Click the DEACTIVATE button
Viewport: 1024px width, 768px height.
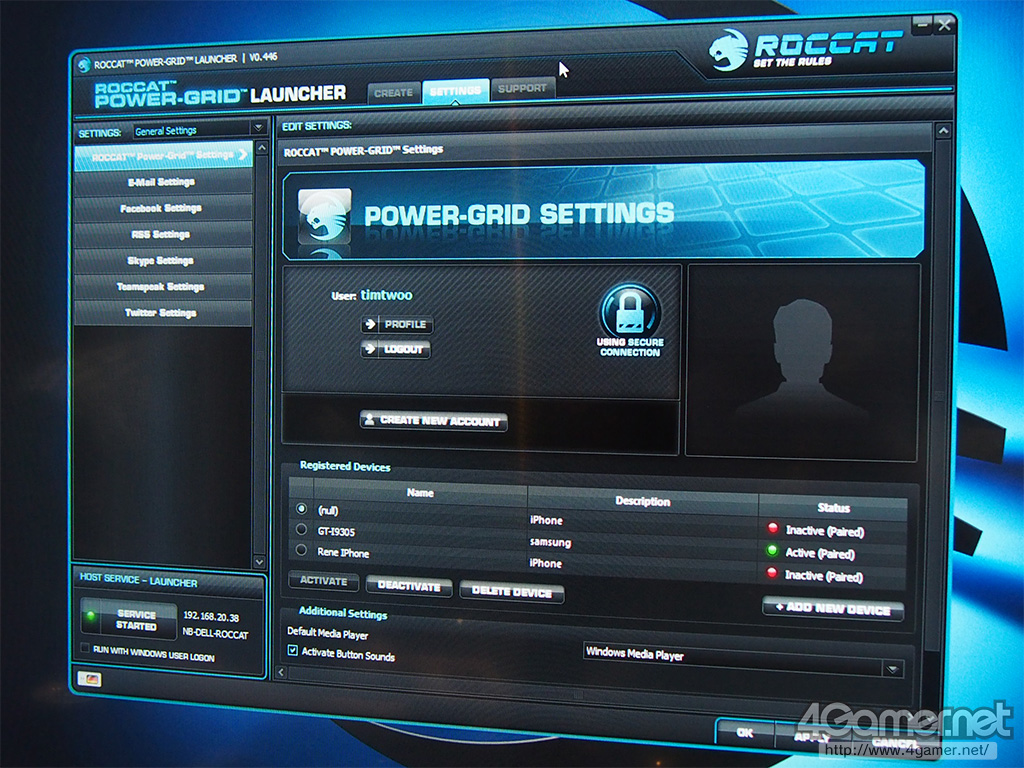tap(409, 586)
